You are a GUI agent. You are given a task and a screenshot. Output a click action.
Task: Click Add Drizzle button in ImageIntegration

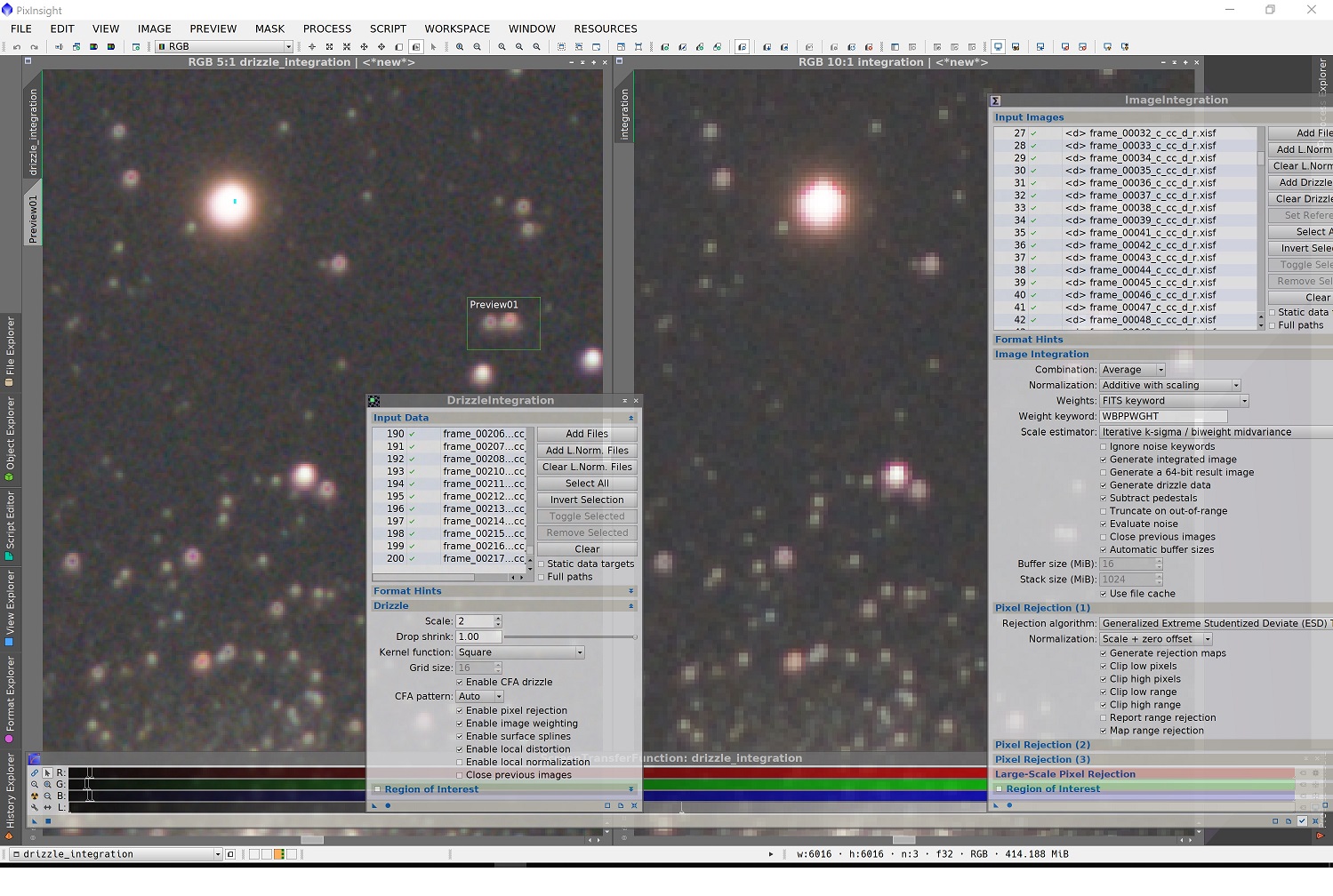pyautogui.click(x=1303, y=182)
